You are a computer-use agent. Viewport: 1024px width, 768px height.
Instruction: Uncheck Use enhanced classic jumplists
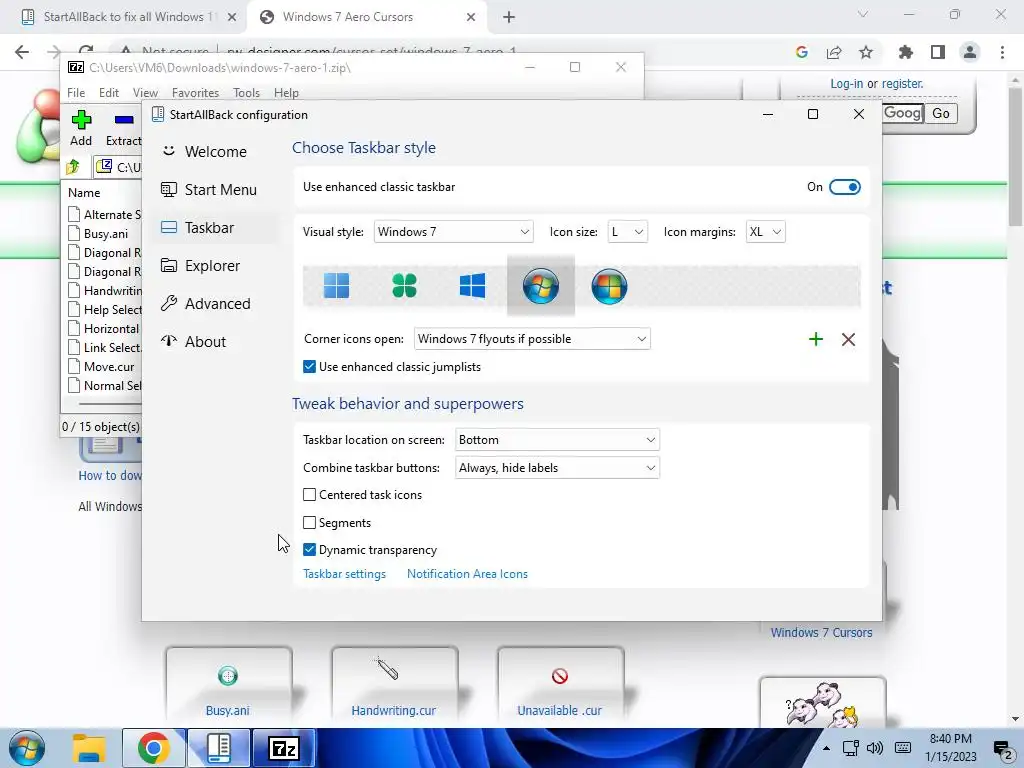pyautogui.click(x=310, y=367)
